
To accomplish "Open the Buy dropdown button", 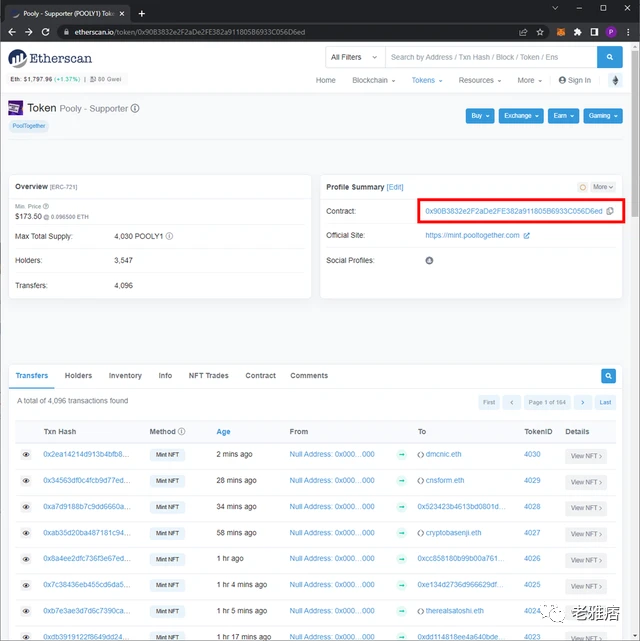I will [480, 116].
